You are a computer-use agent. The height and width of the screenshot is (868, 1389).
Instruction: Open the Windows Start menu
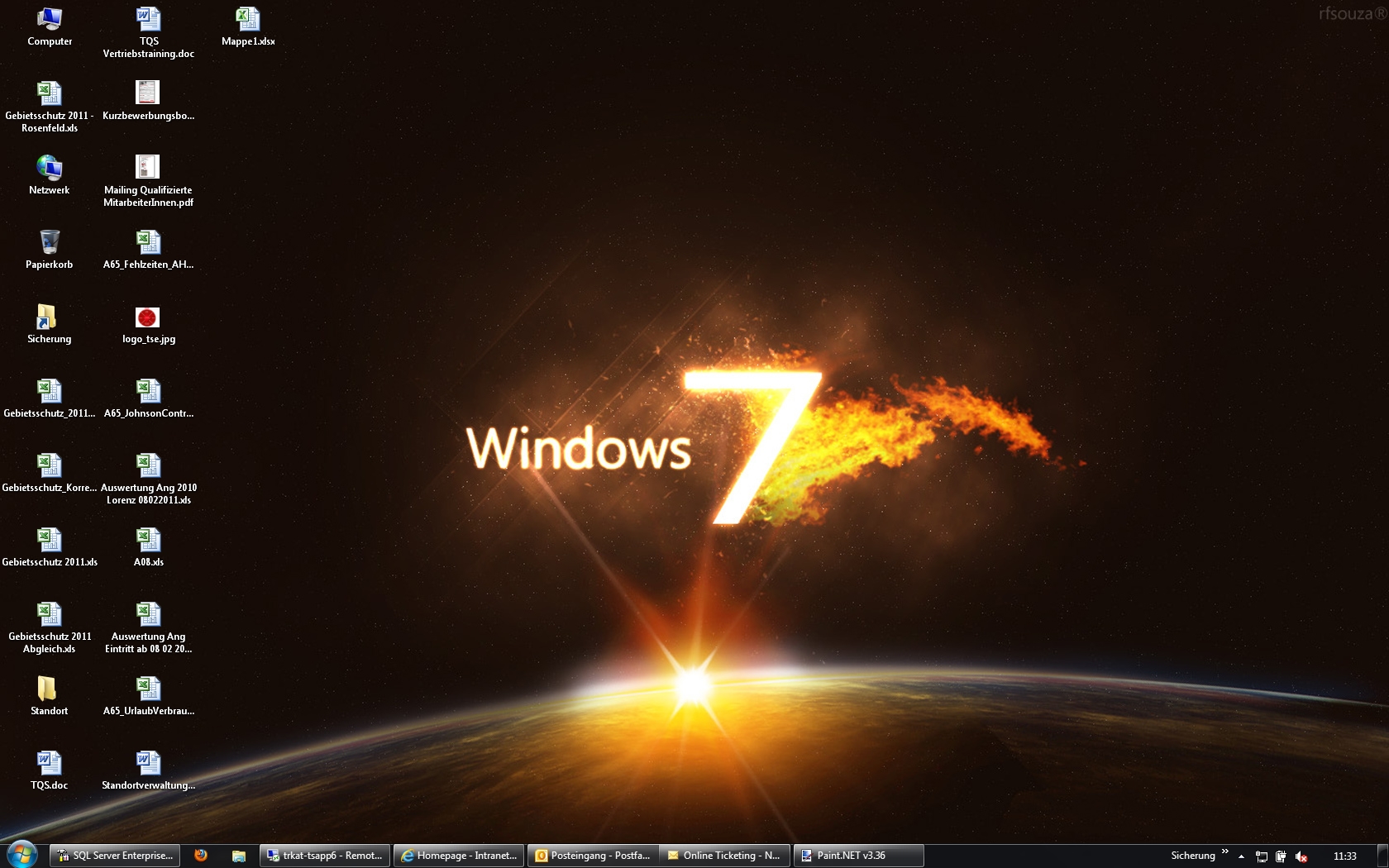coord(22,855)
